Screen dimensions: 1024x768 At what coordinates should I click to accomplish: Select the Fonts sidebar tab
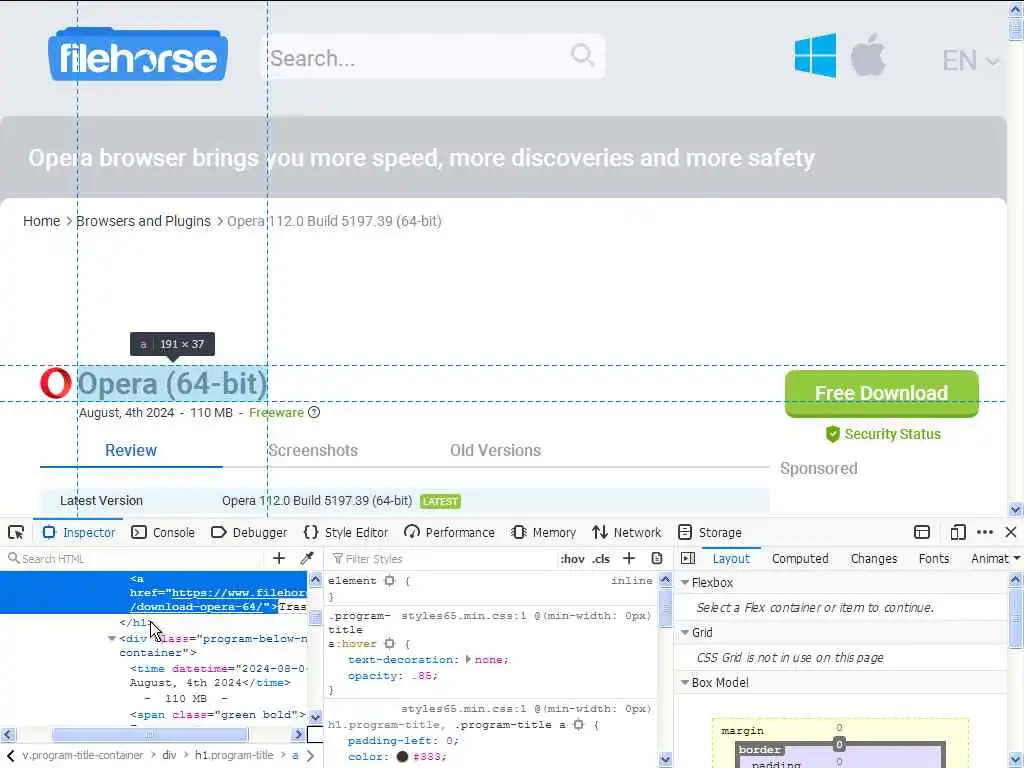[934, 558]
